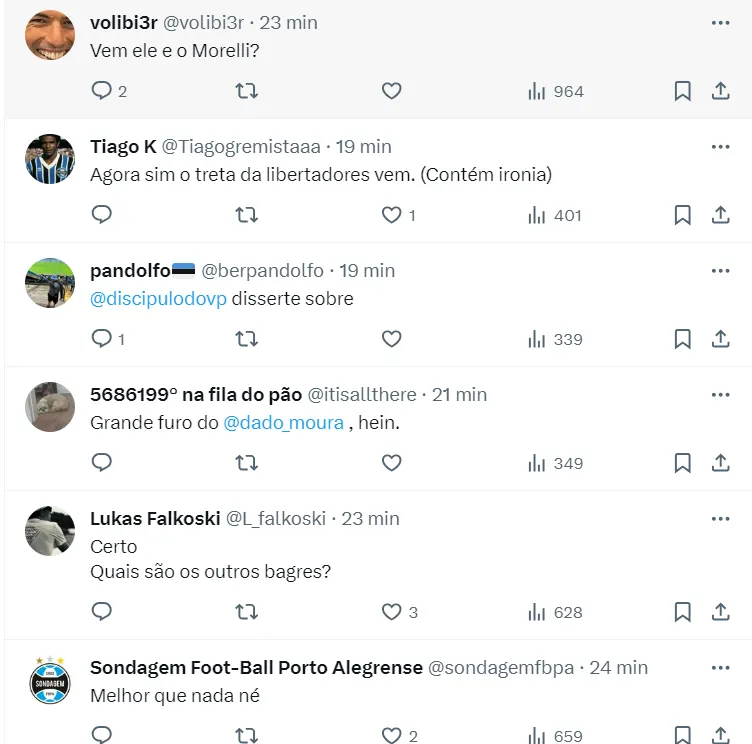Screen dimensions: 752x744
Task: Like pandolfo's tweet mentioning discipulodovp
Action: [x=391, y=339]
